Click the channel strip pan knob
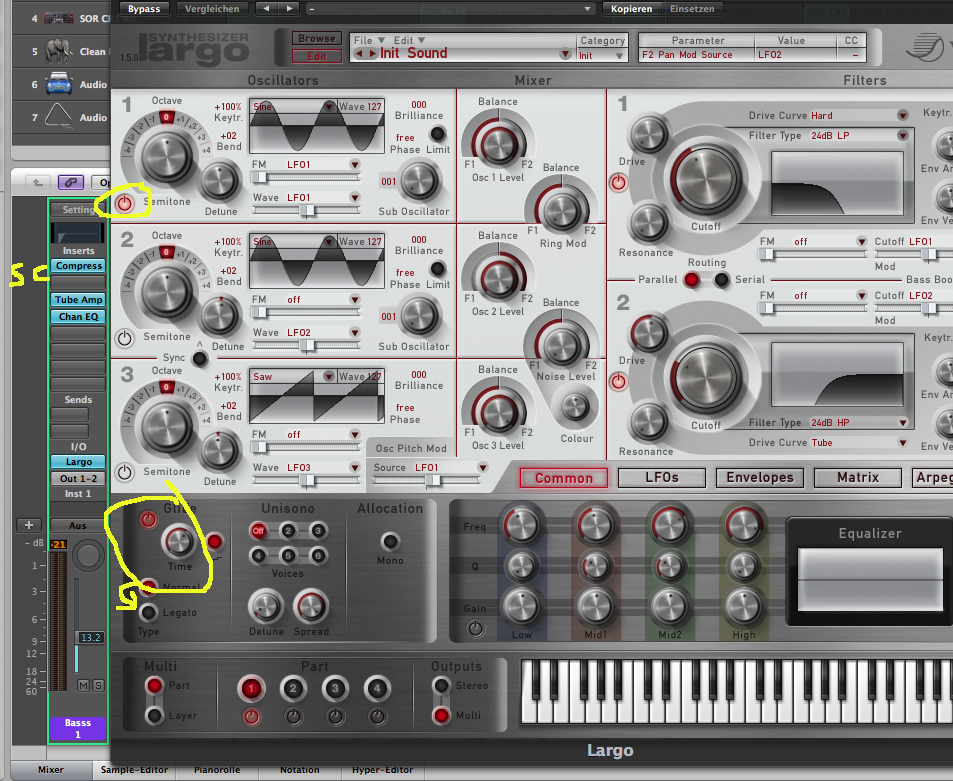The width and height of the screenshot is (953, 781). [x=88, y=555]
